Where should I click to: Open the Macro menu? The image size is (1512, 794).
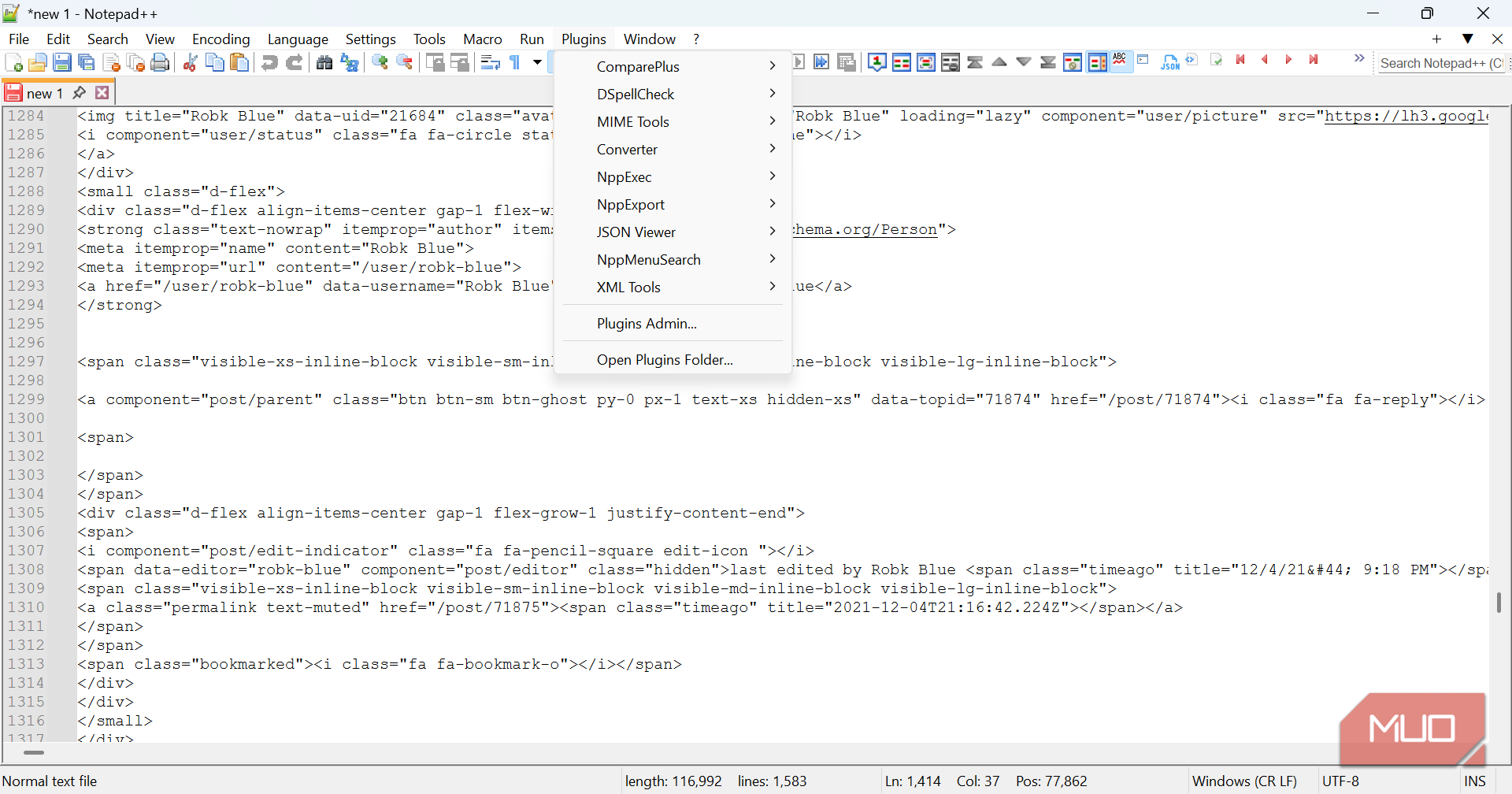pyautogui.click(x=483, y=39)
